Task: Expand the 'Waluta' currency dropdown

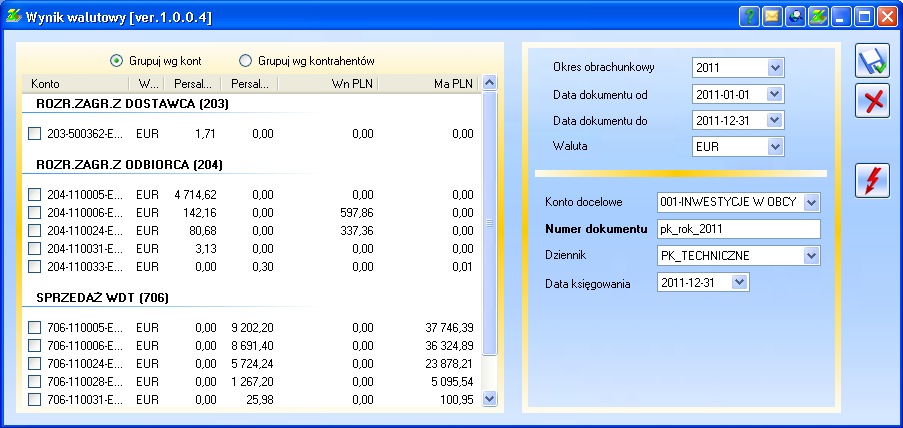Action: 775,147
